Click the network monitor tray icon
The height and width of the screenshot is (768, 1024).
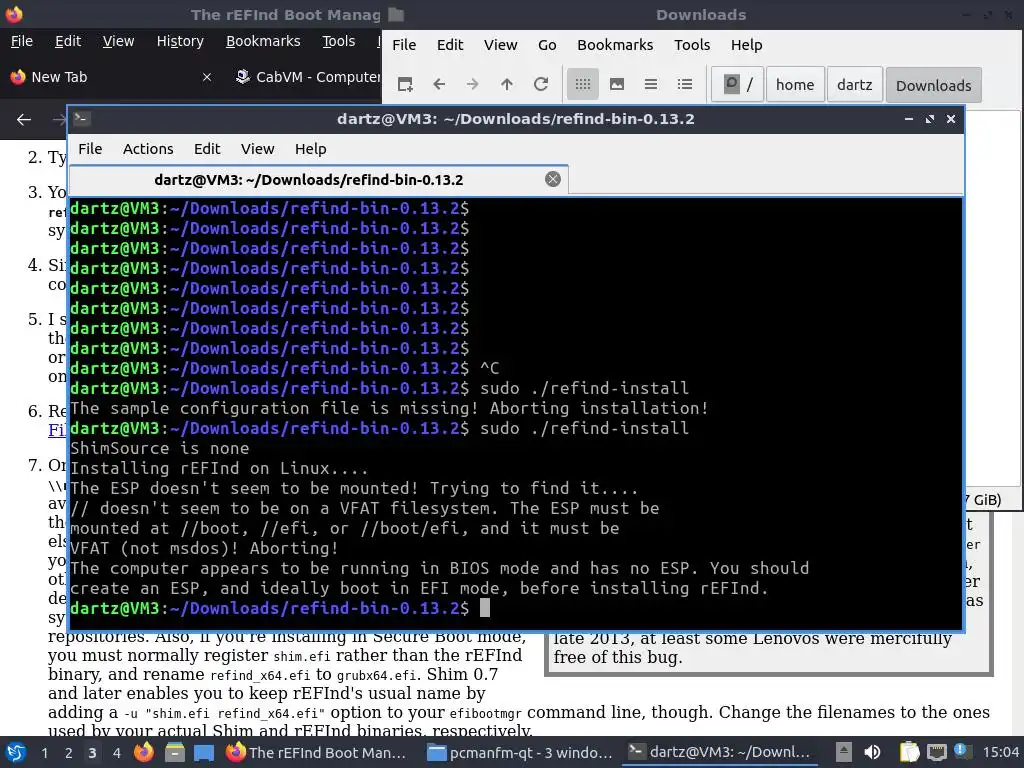[x=936, y=752]
